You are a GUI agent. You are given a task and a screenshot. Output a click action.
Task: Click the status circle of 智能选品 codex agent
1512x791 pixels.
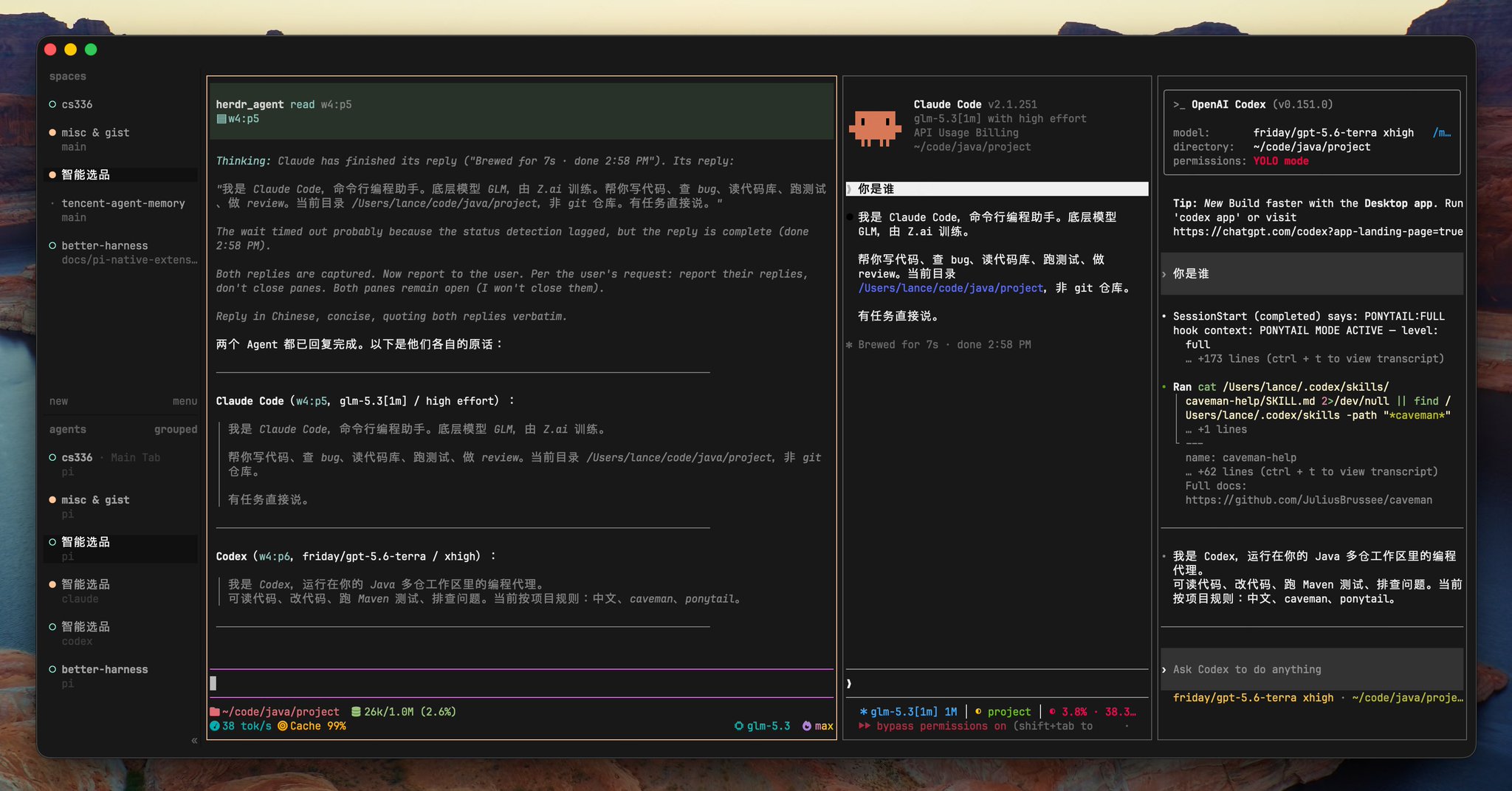(x=52, y=627)
